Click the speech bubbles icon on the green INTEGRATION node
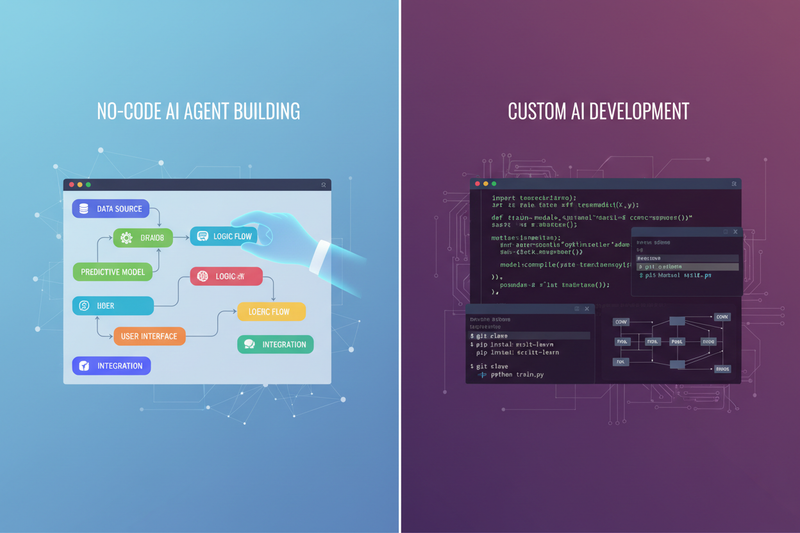800x533 pixels. tap(249, 344)
